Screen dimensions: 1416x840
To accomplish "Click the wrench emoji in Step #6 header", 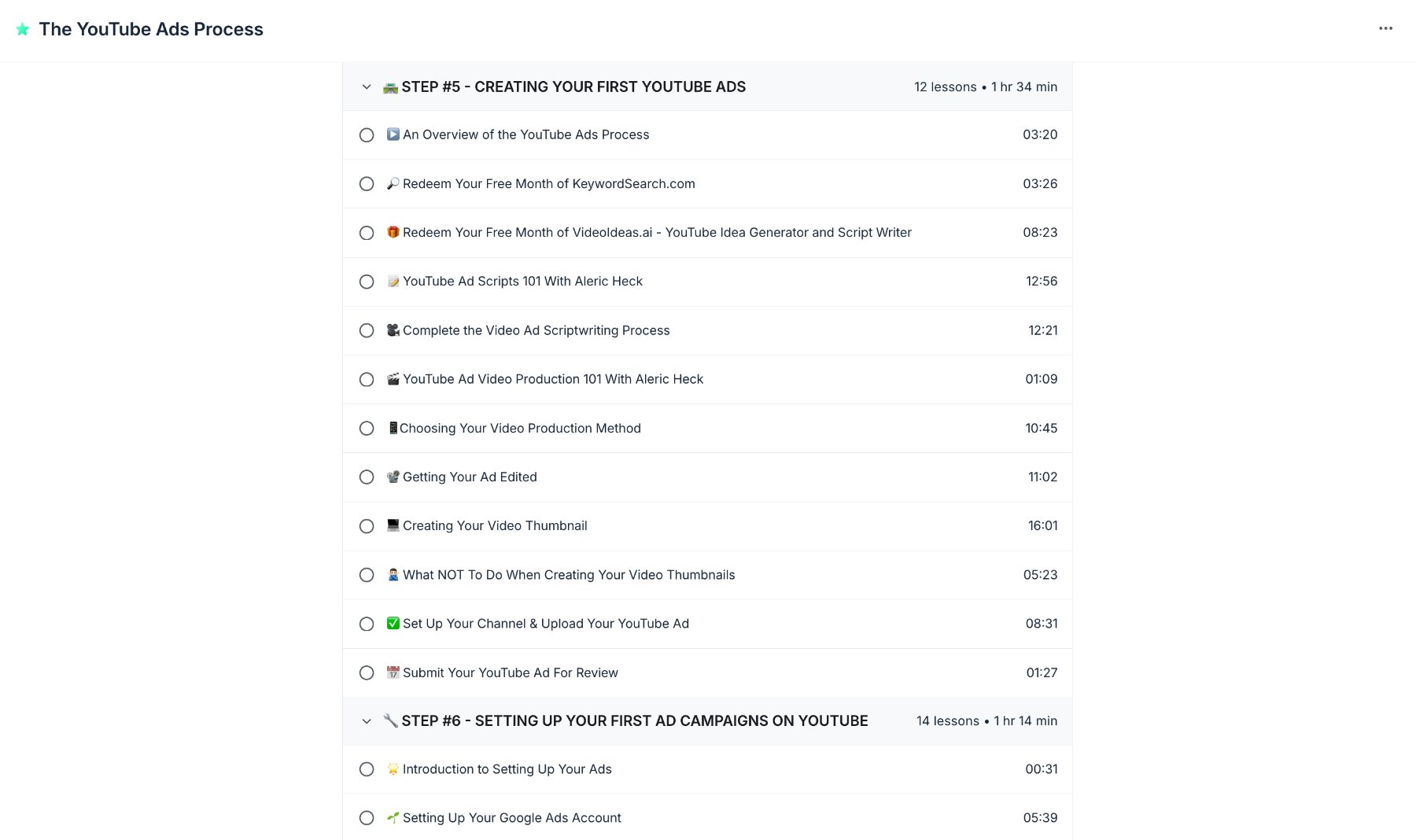I will click(x=390, y=720).
